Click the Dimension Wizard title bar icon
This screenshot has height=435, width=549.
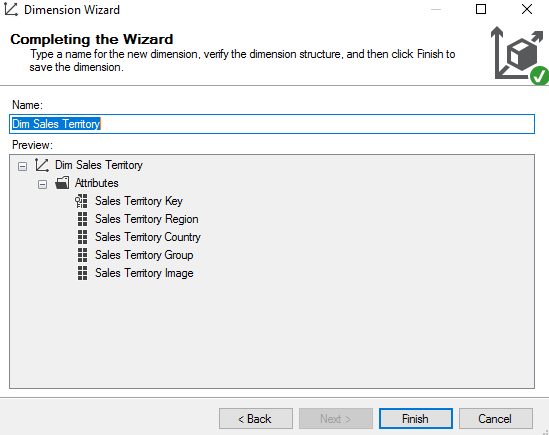coord(11,9)
